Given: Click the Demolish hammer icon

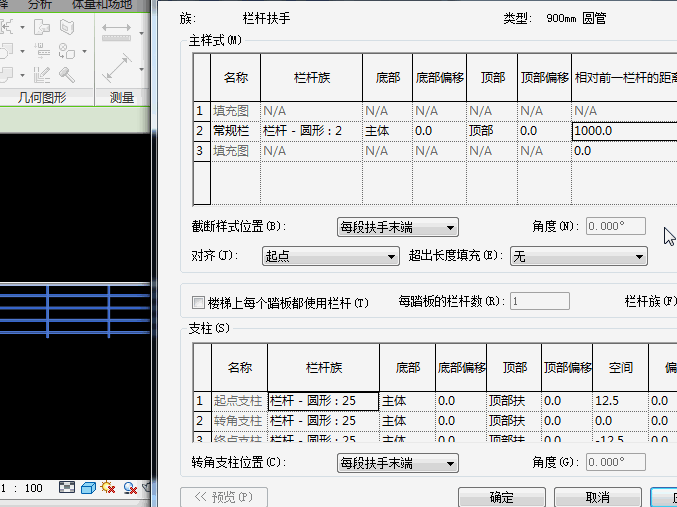Looking at the screenshot, I should pyautogui.click(x=67, y=74).
